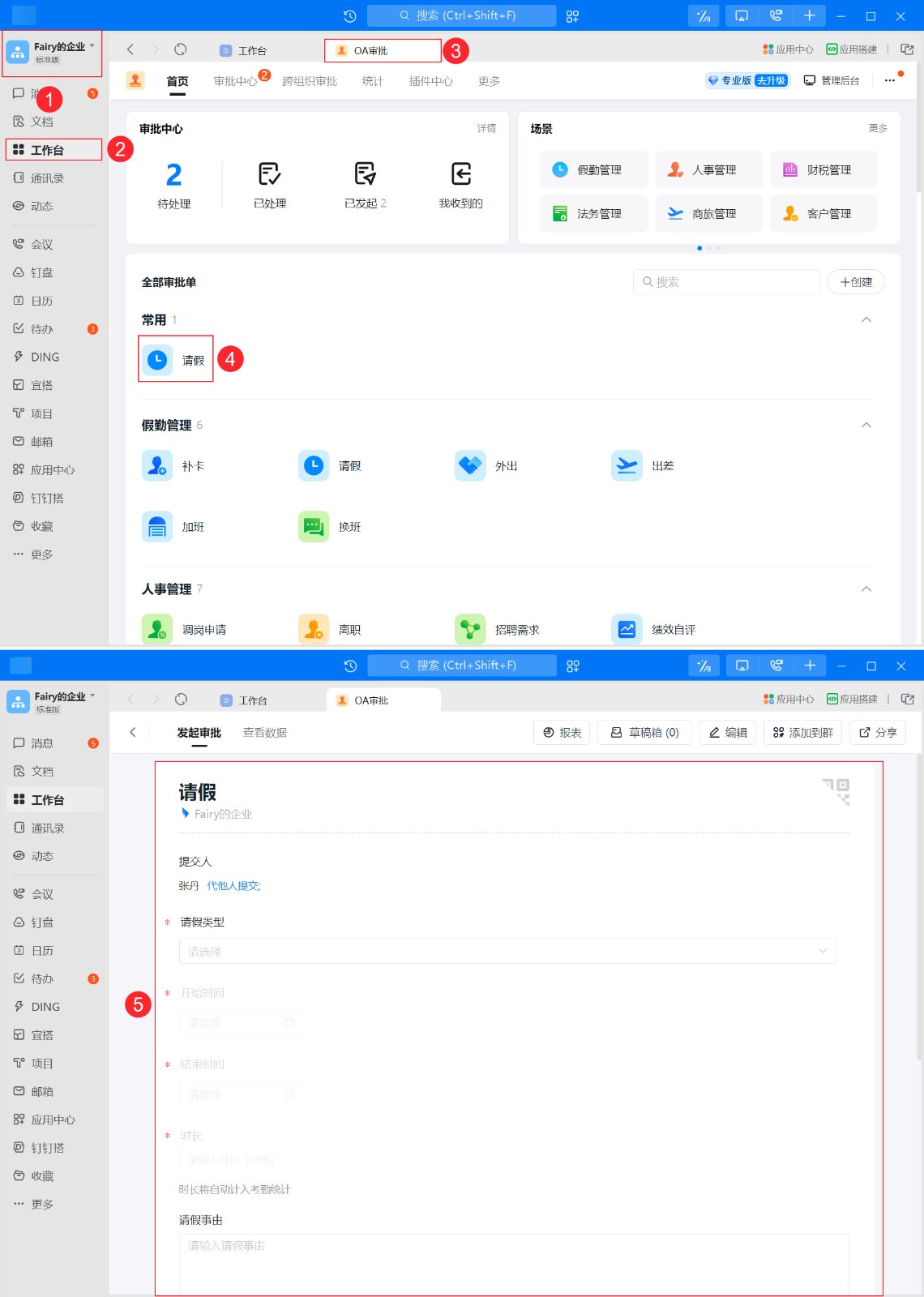Click the 我收到的 received icon
Viewport: 924px width, 1297px height.
[461, 173]
